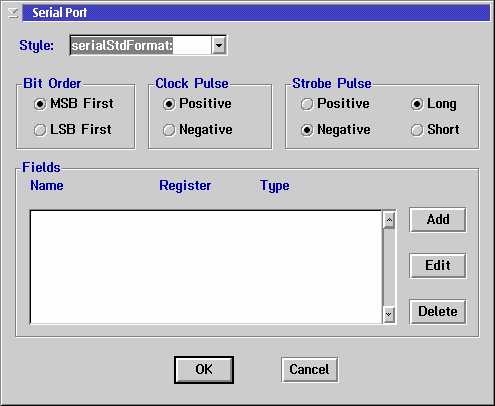Screen dimensions: 495x406
Task: Confirm the dialog with OK
Action: [204, 370]
